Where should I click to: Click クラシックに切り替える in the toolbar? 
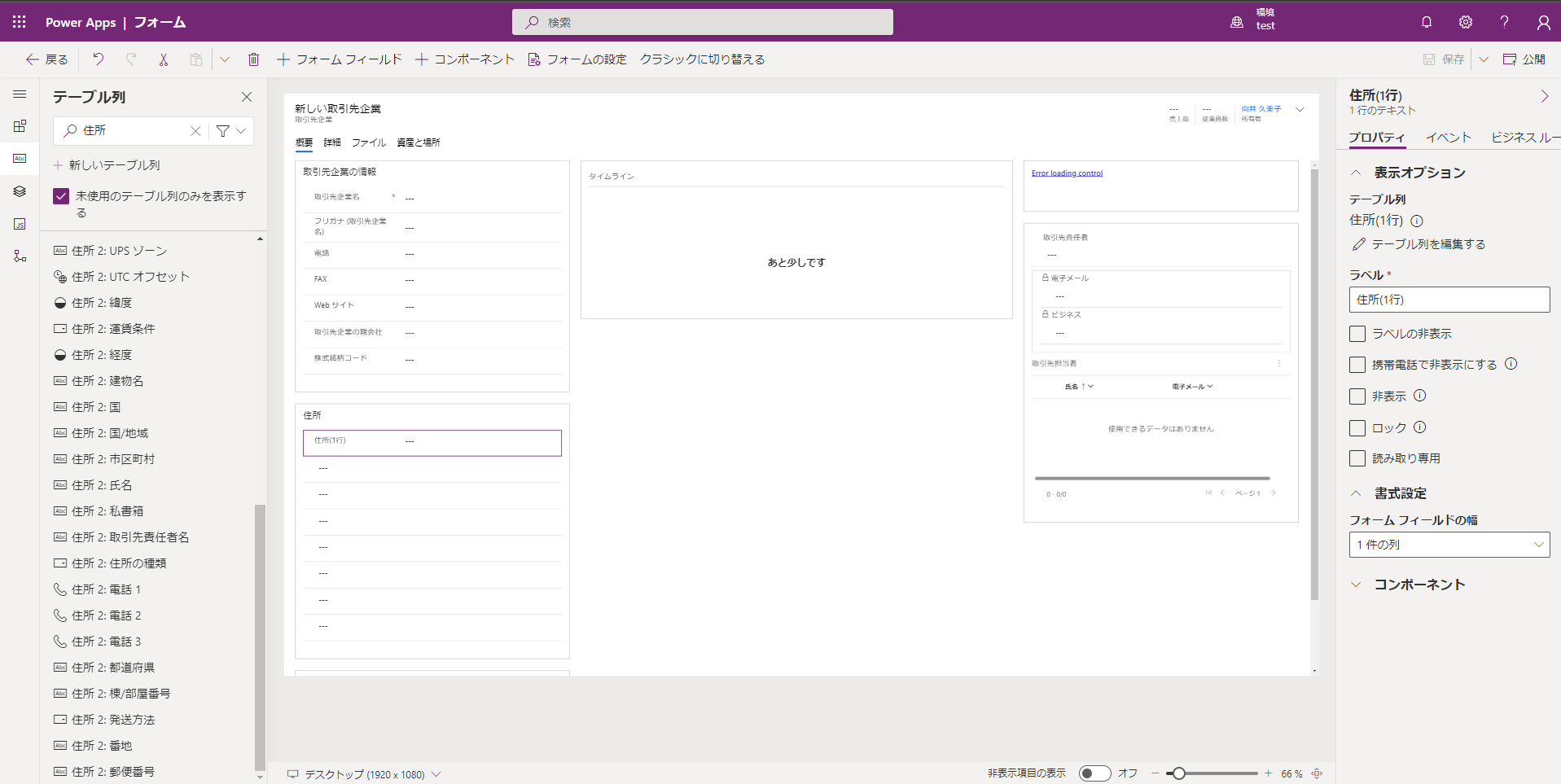point(702,59)
